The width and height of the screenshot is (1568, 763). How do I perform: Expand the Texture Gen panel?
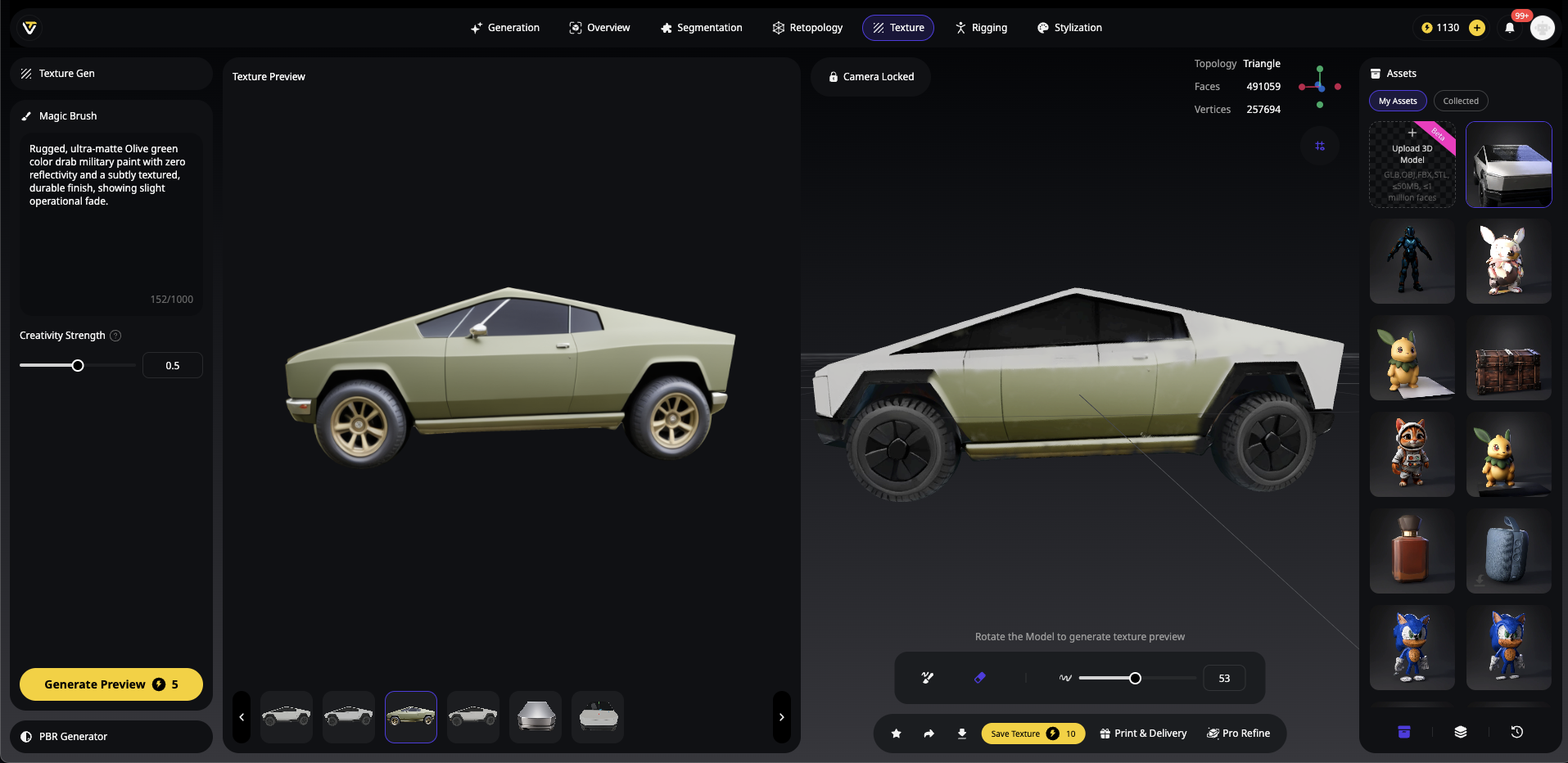pos(111,74)
